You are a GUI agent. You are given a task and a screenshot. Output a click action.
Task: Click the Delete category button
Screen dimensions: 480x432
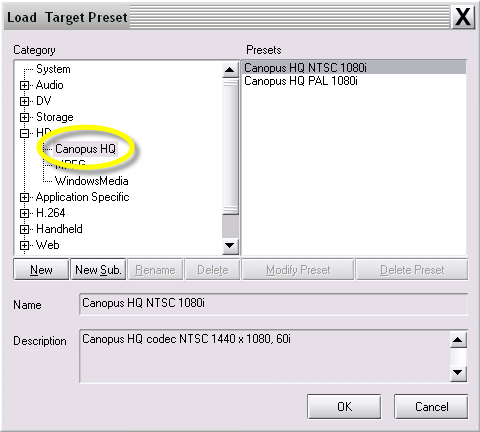(213, 269)
